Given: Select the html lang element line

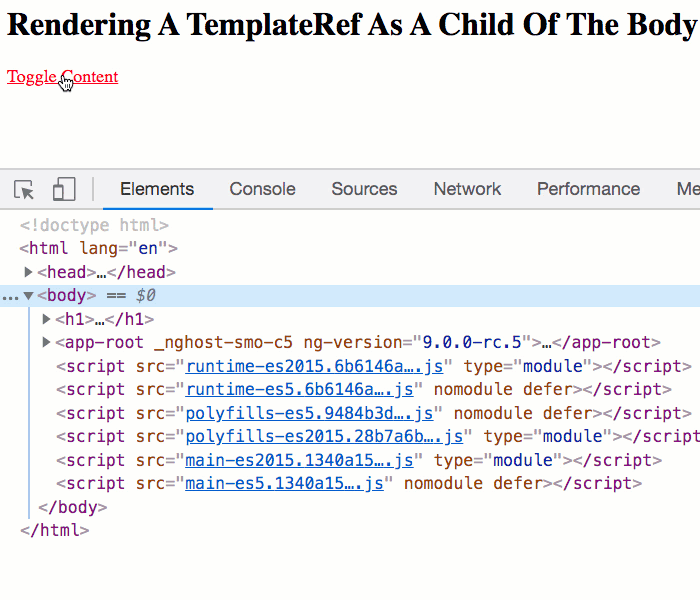Looking at the screenshot, I should [x=98, y=249].
